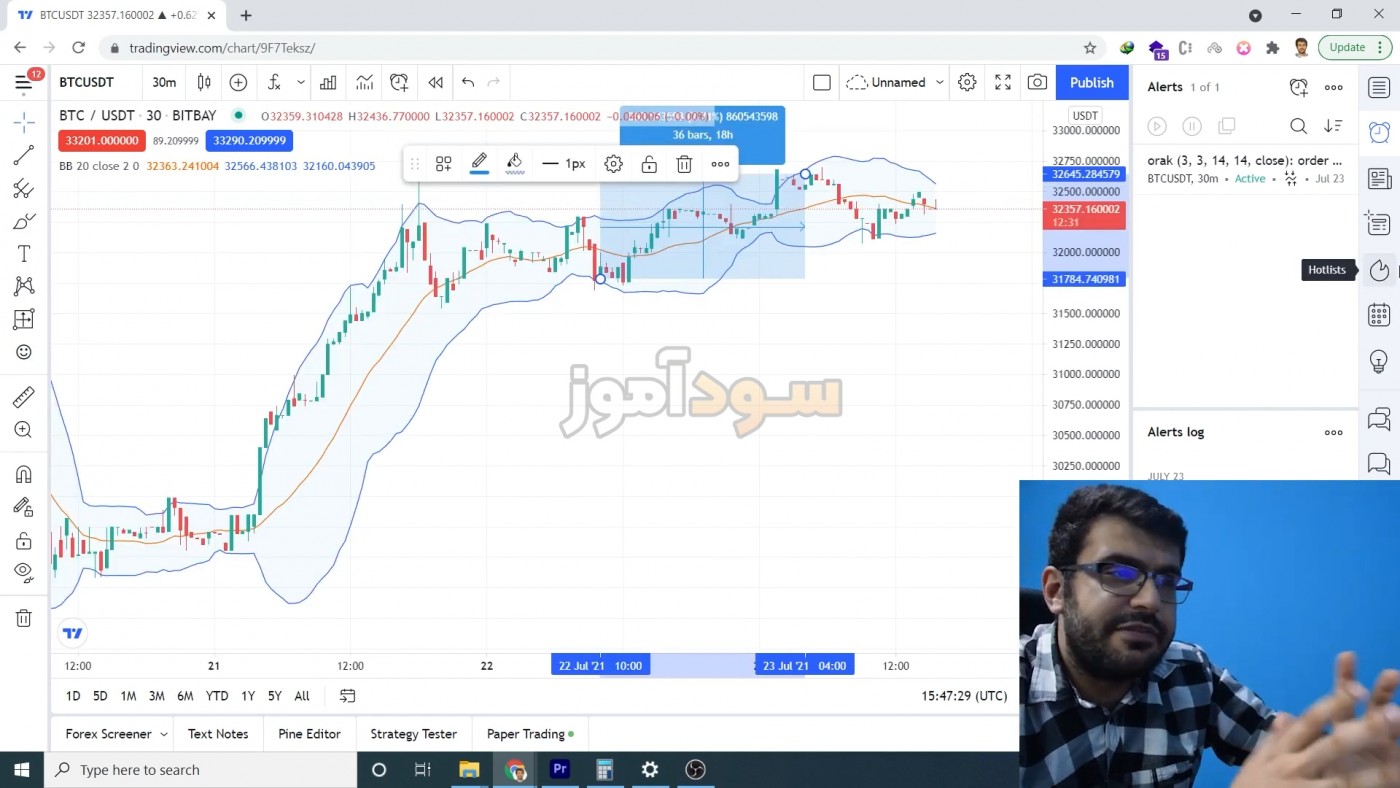The width and height of the screenshot is (1400, 788).
Task: Open the Hotlists sidebar icon
Action: [1379, 270]
